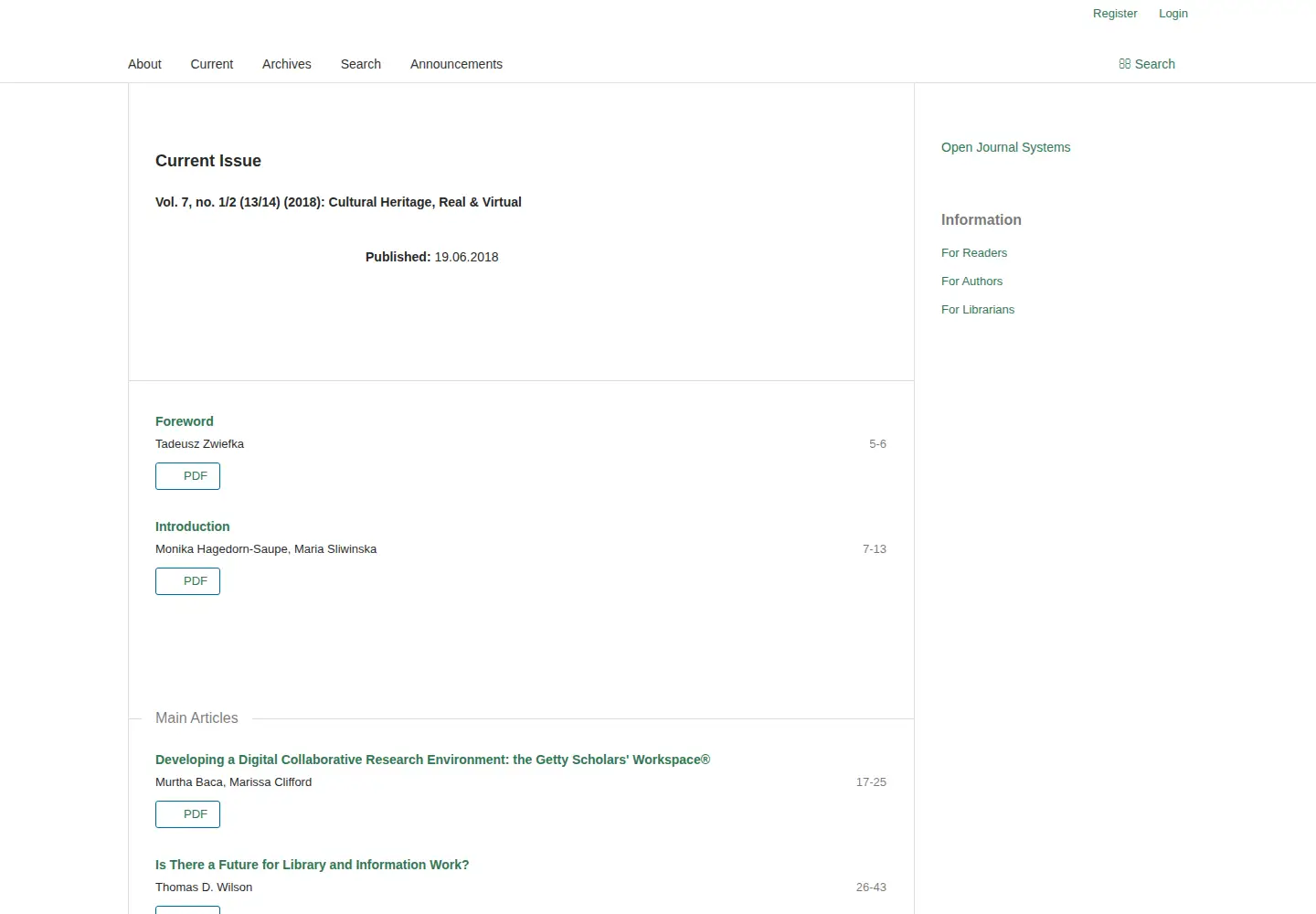1316x914 pixels.
Task: Open the Foreword article
Action: click(185, 421)
